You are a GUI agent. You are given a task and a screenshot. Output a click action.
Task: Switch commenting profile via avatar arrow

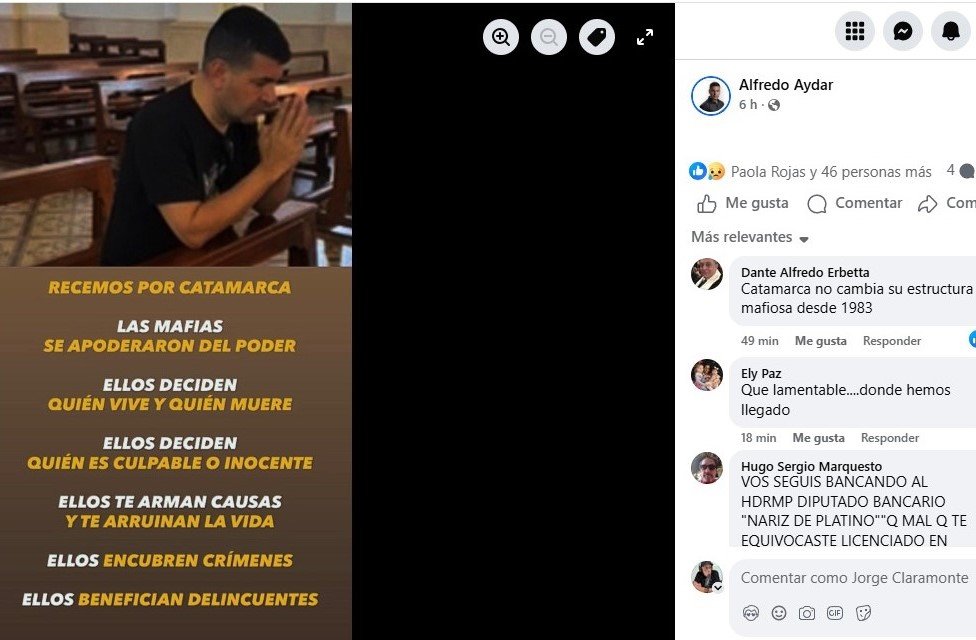[x=718, y=587]
